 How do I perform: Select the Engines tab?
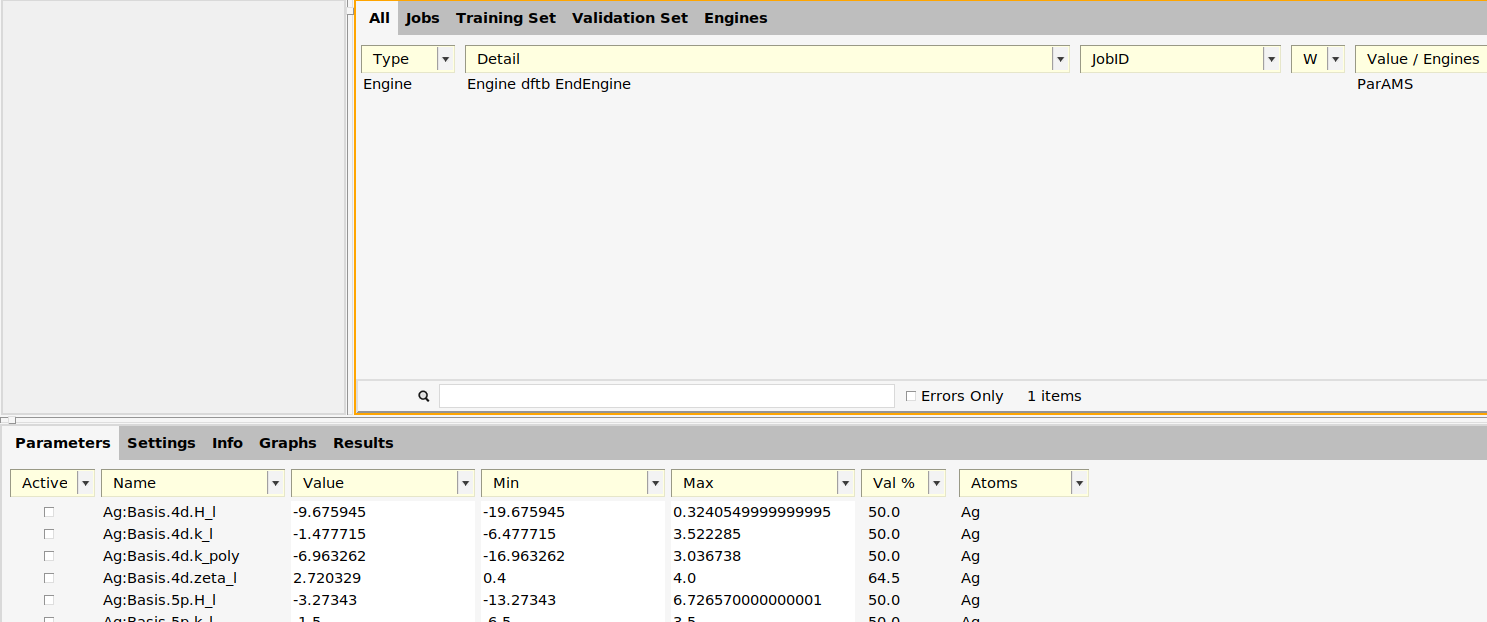[735, 18]
